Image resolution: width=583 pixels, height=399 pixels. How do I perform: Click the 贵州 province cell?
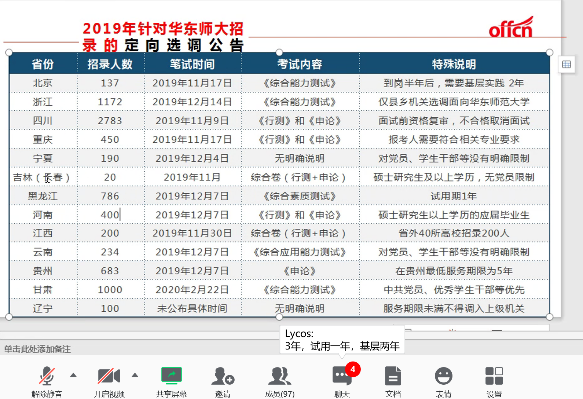point(43,271)
